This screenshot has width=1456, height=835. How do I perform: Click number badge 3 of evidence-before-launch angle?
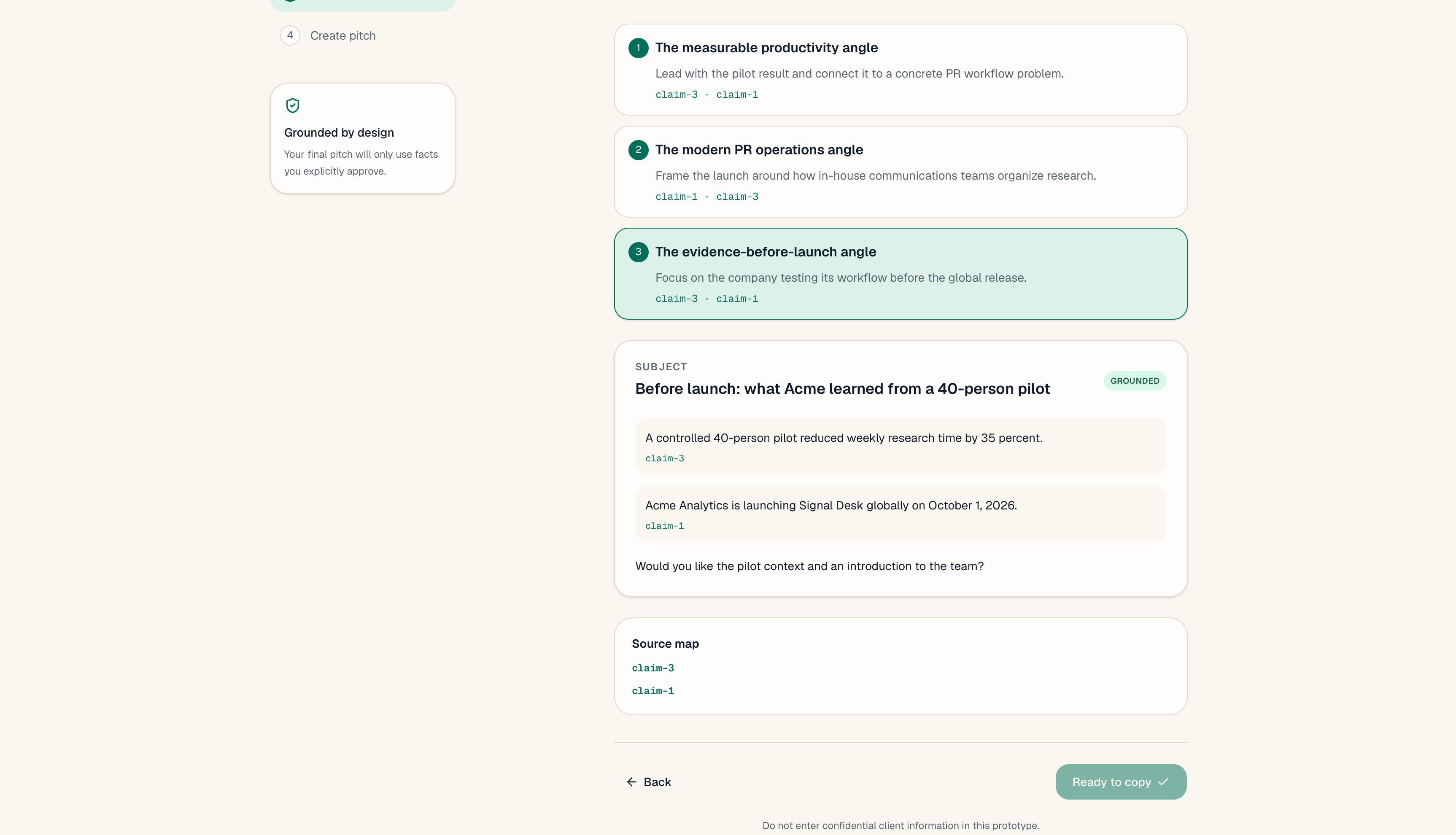pos(638,252)
